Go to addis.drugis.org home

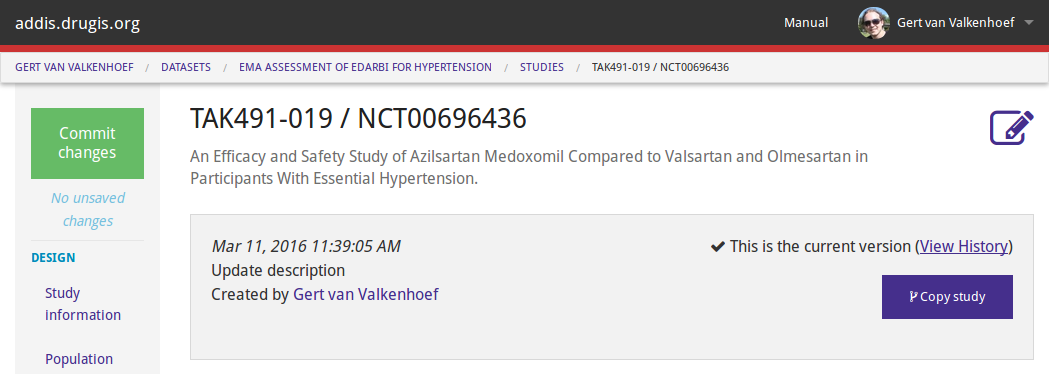(78, 23)
